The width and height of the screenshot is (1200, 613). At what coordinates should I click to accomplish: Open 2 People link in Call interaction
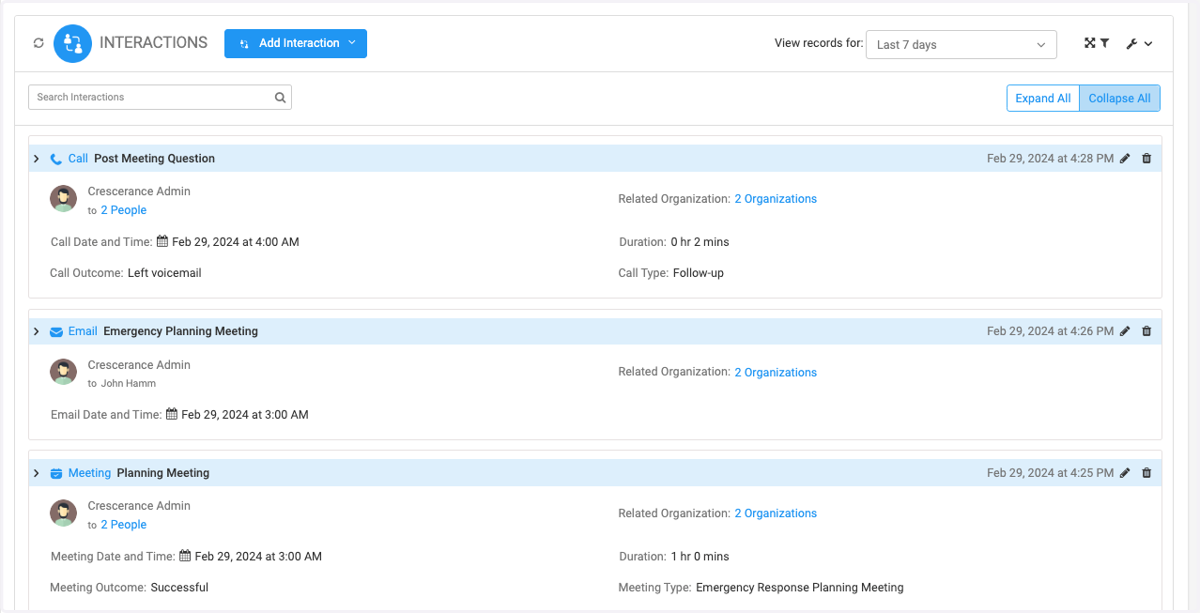(x=124, y=210)
